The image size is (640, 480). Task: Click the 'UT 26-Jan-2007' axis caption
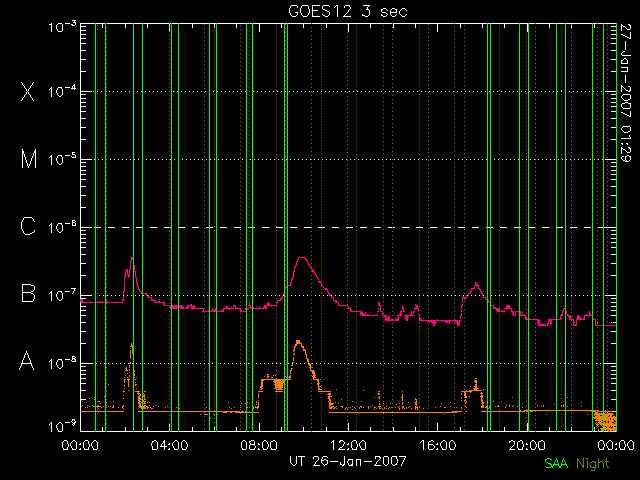pyautogui.click(x=348, y=461)
